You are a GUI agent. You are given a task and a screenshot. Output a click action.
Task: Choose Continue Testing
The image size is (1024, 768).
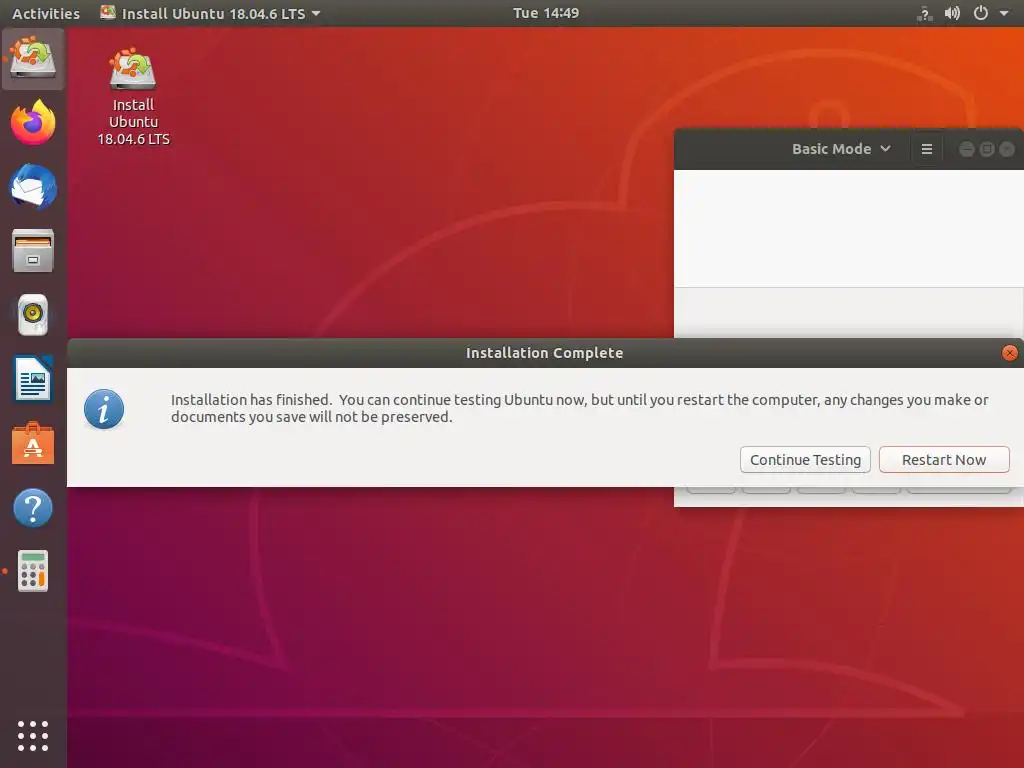coord(805,460)
